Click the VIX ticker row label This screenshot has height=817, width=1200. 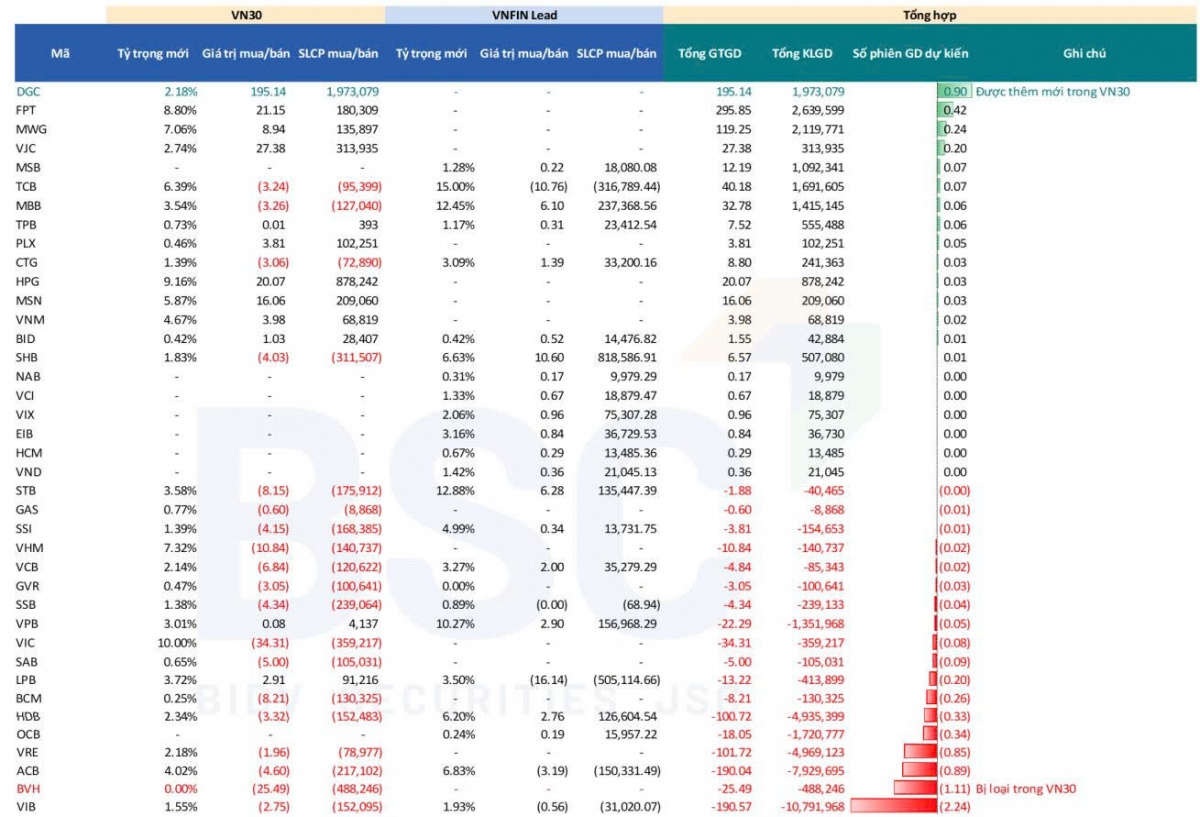(26, 414)
